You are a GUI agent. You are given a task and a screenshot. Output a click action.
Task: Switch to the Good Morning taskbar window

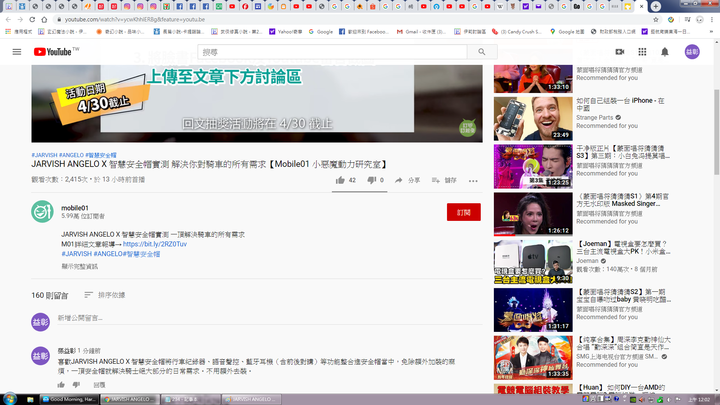(69, 399)
